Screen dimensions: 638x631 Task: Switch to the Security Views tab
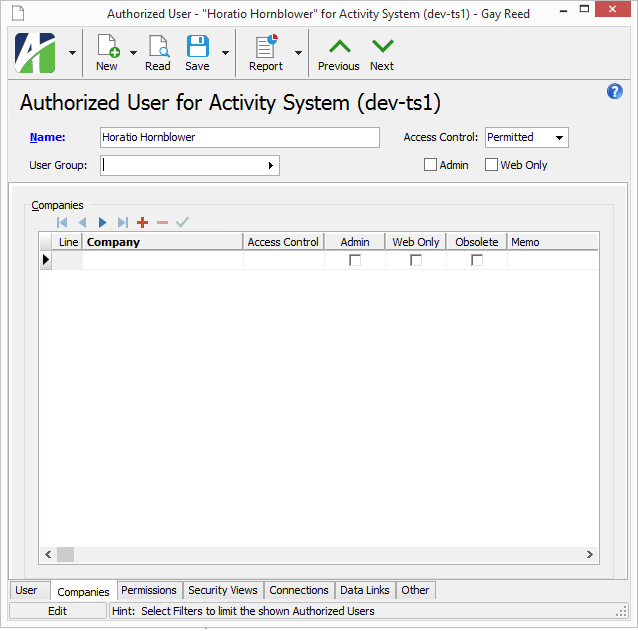223,590
